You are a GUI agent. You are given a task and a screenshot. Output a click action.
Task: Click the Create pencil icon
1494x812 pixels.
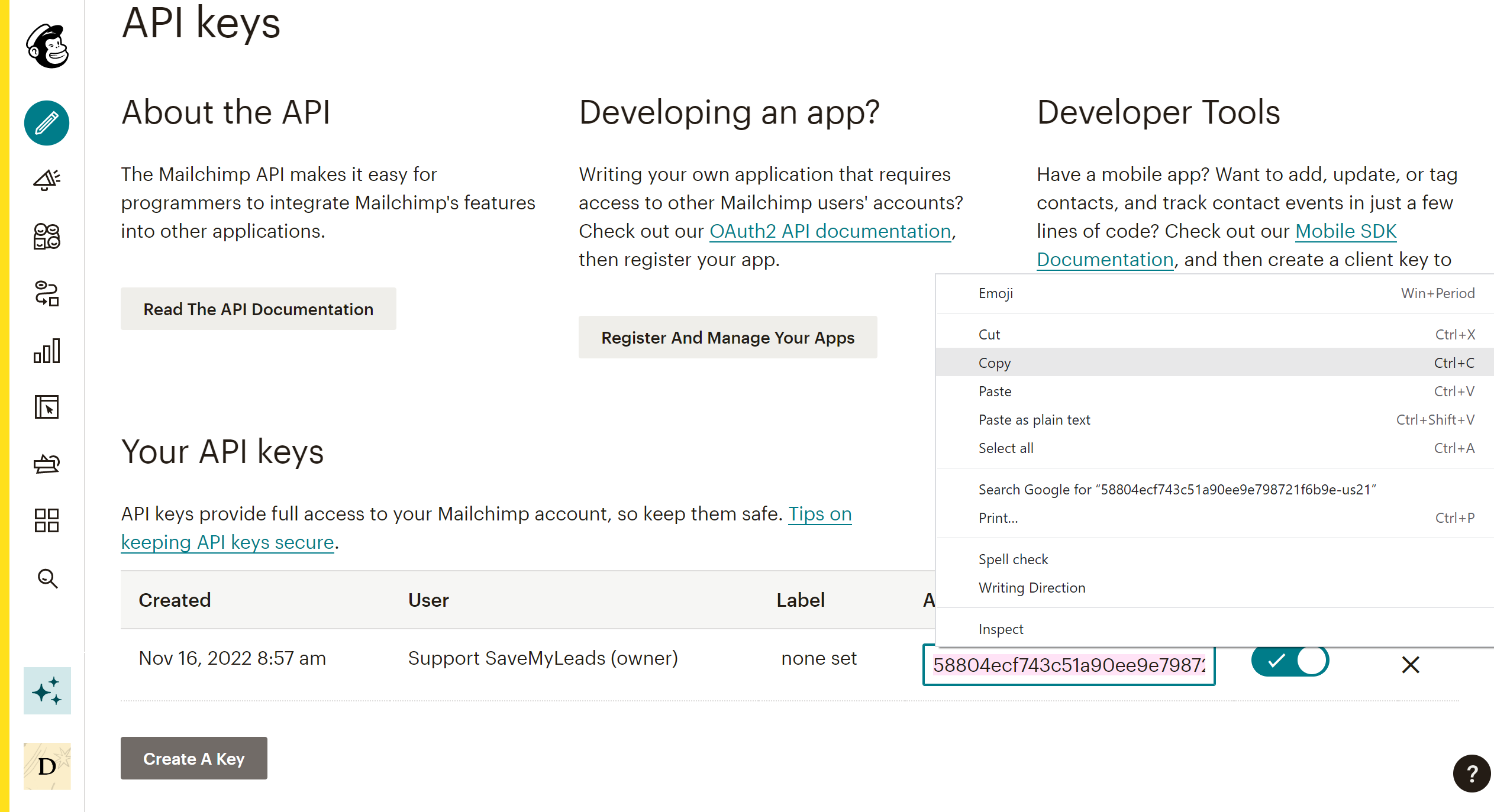point(47,123)
